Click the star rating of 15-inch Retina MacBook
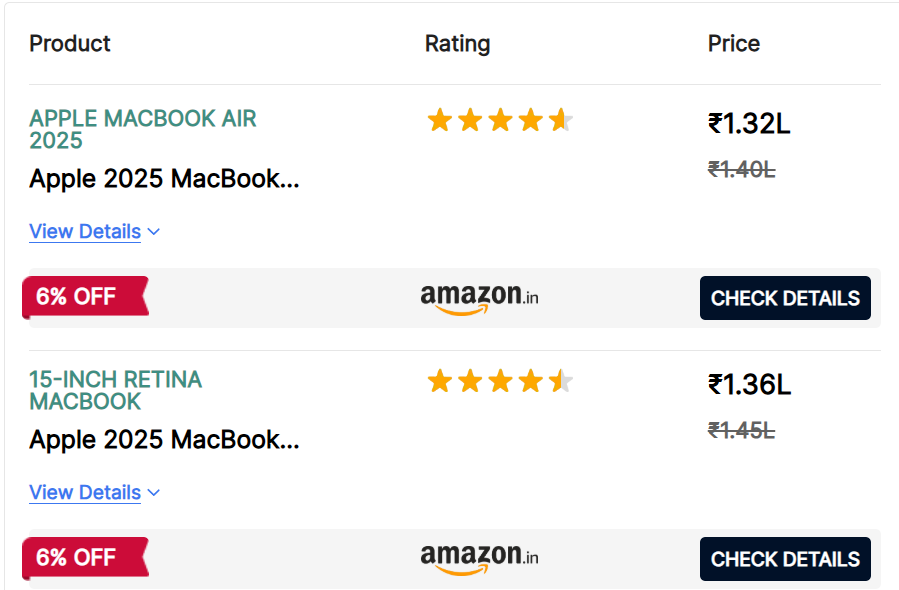 coord(499,381)
